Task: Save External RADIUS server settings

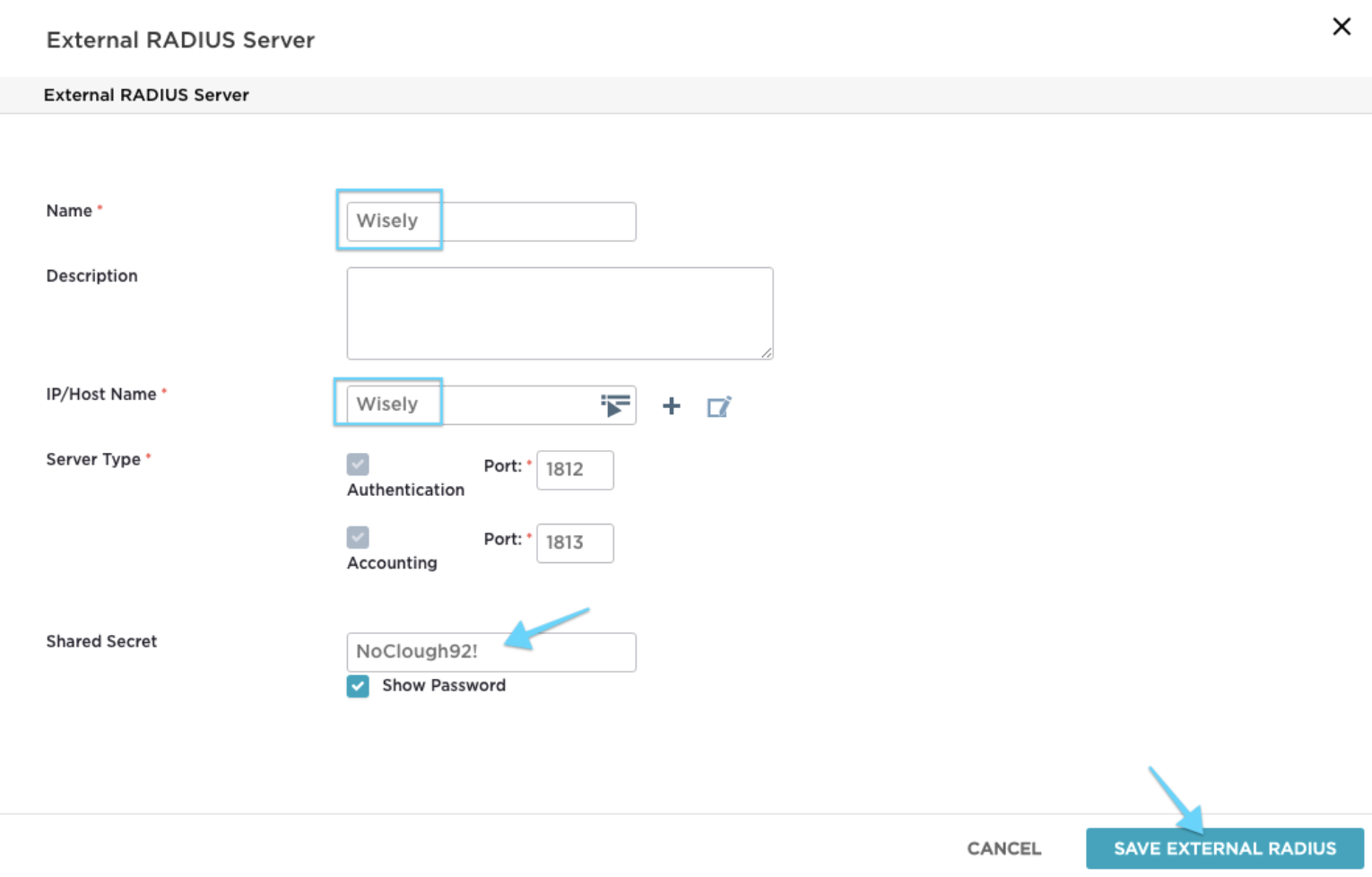Action: tap(1225, 848)
